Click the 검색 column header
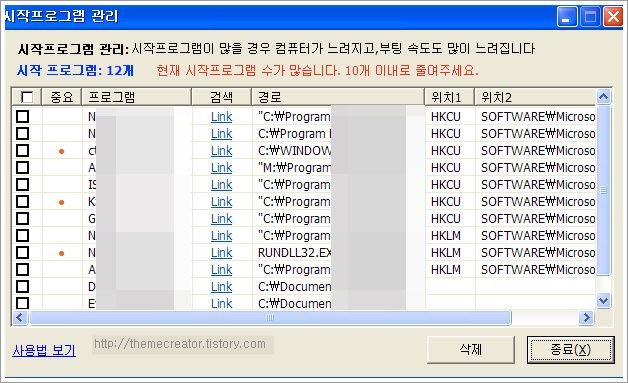 coord(221,97)
